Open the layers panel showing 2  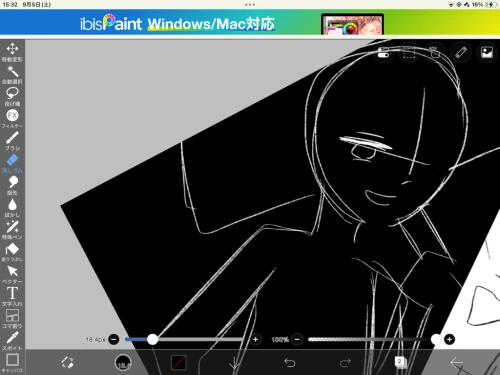(400, 362)
